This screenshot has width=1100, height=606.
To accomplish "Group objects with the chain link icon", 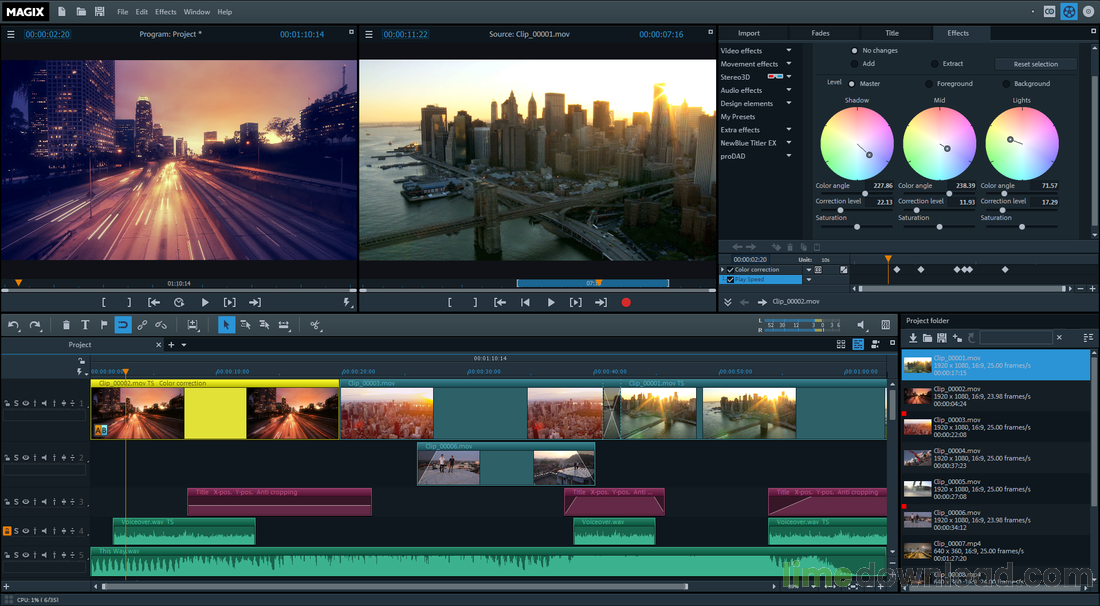I will click(x=143, y=324).
